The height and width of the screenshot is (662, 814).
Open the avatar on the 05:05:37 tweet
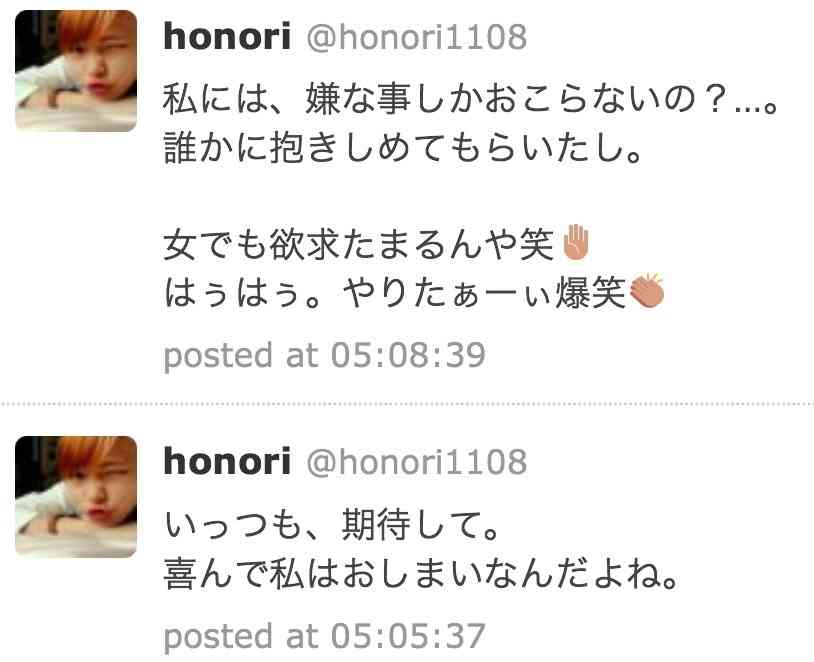point(76,496)
